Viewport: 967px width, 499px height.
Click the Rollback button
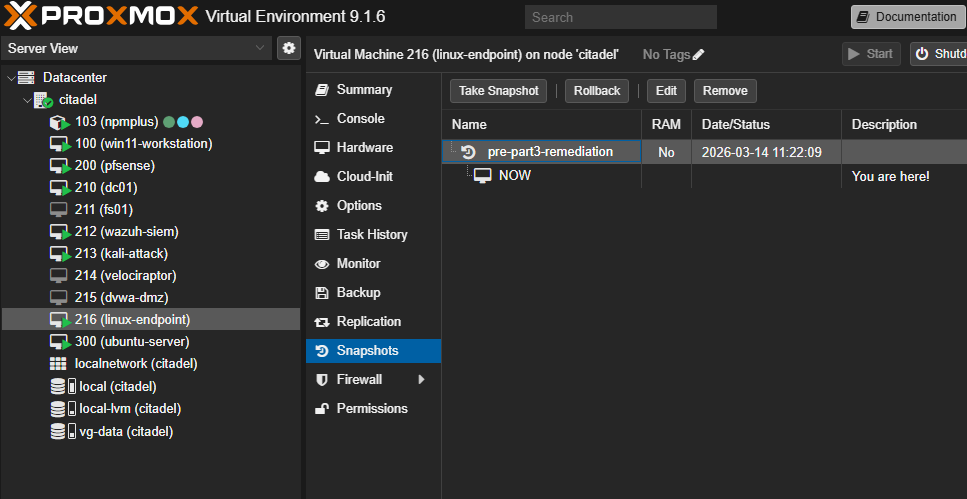pyautogui.click(x=597, y=91)
